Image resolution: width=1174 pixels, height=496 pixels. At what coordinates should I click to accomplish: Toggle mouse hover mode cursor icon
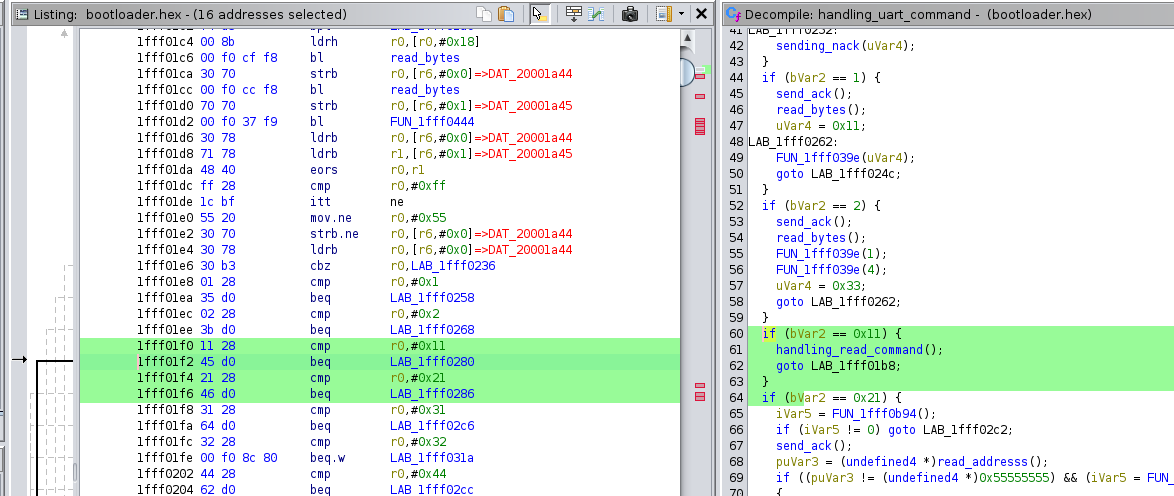click(x=540, y=14)
